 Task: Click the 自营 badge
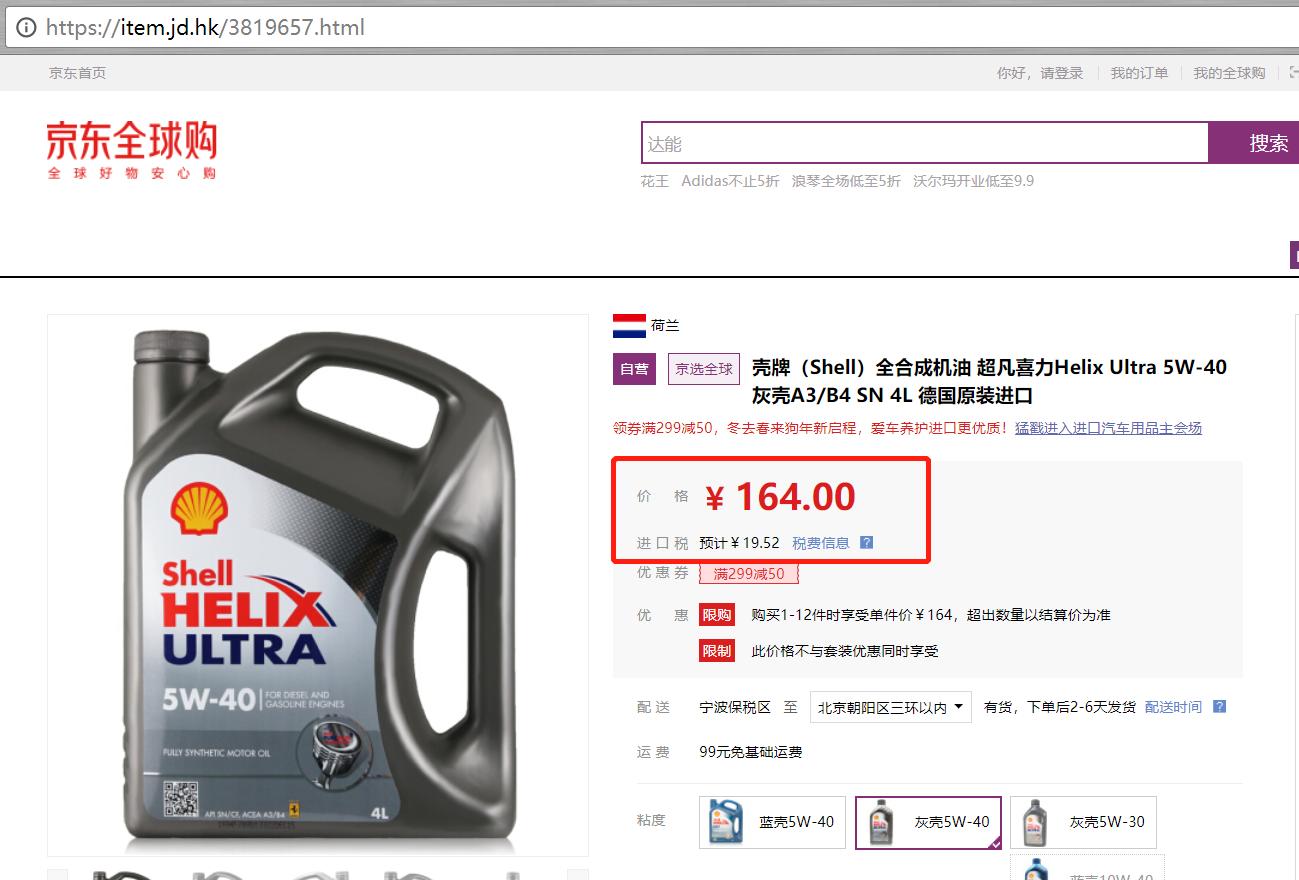[634, 369]
